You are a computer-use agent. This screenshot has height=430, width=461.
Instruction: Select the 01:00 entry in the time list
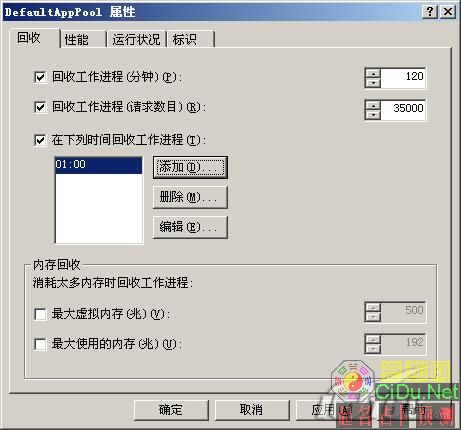pyautogui.click(x=99, y=165)
